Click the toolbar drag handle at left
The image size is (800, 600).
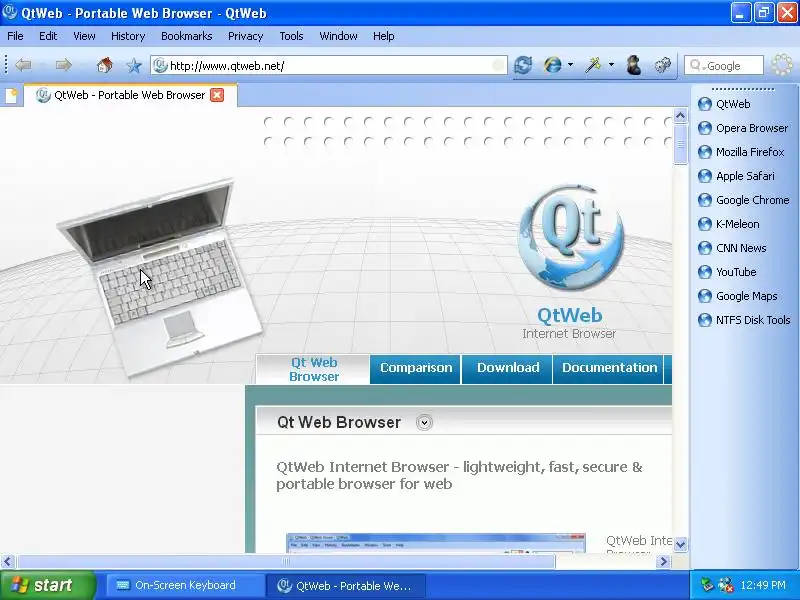point(6,65)
